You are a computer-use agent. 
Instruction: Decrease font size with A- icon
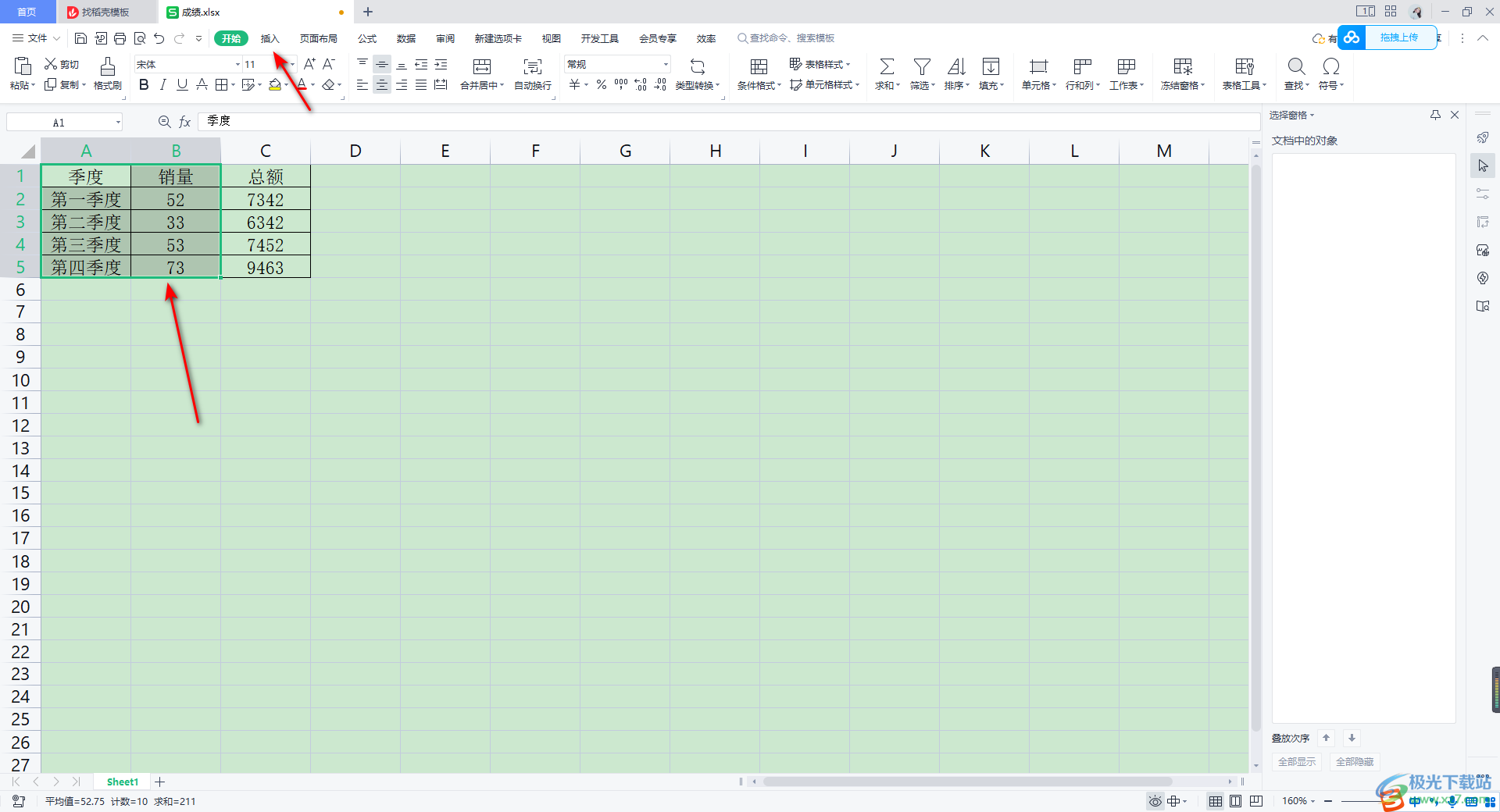[x=329, y=64]
